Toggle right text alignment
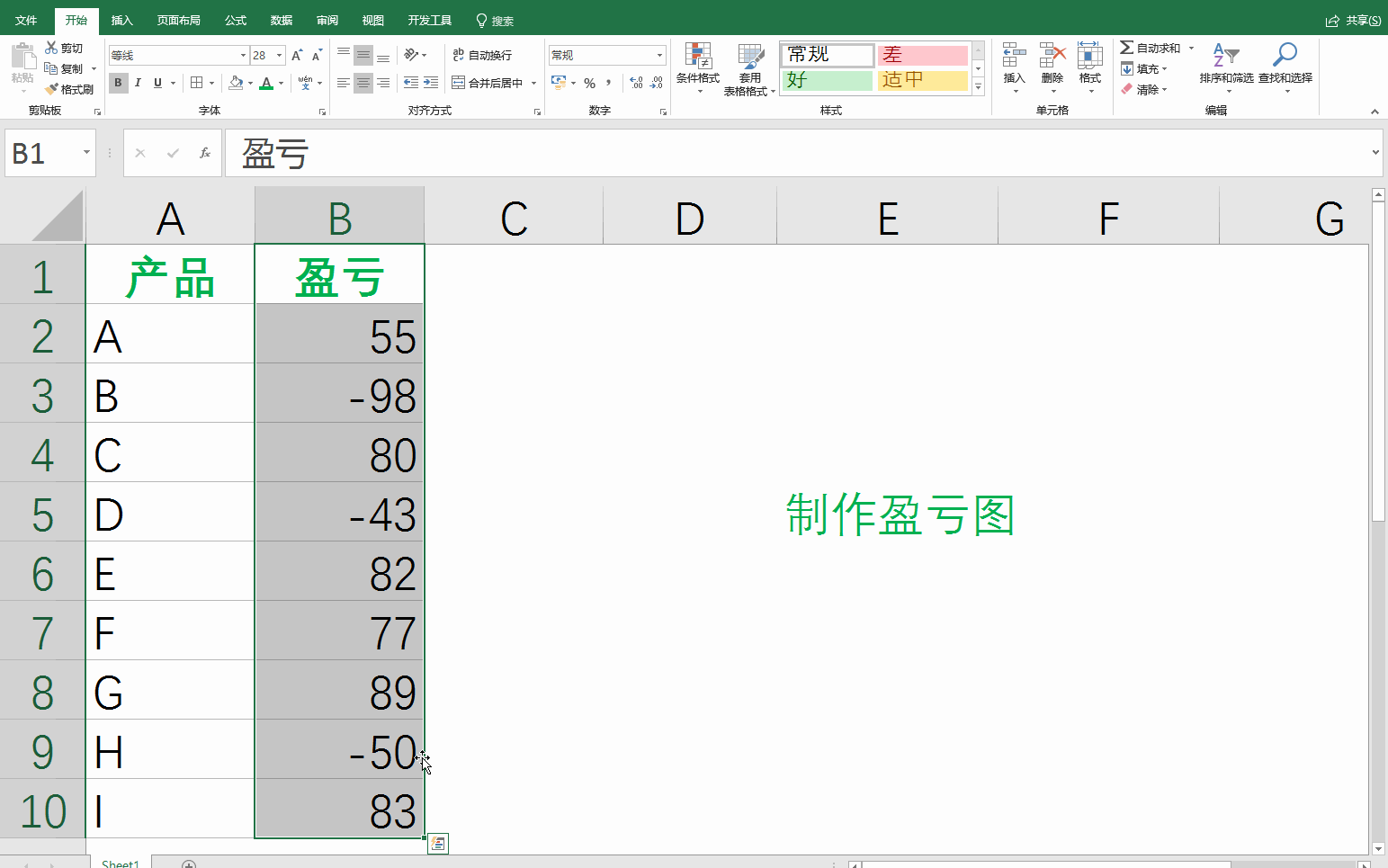 point(383,83)
